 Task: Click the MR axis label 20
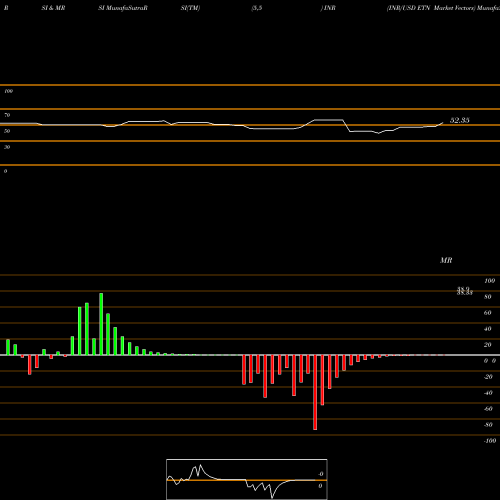coord(488,345)
